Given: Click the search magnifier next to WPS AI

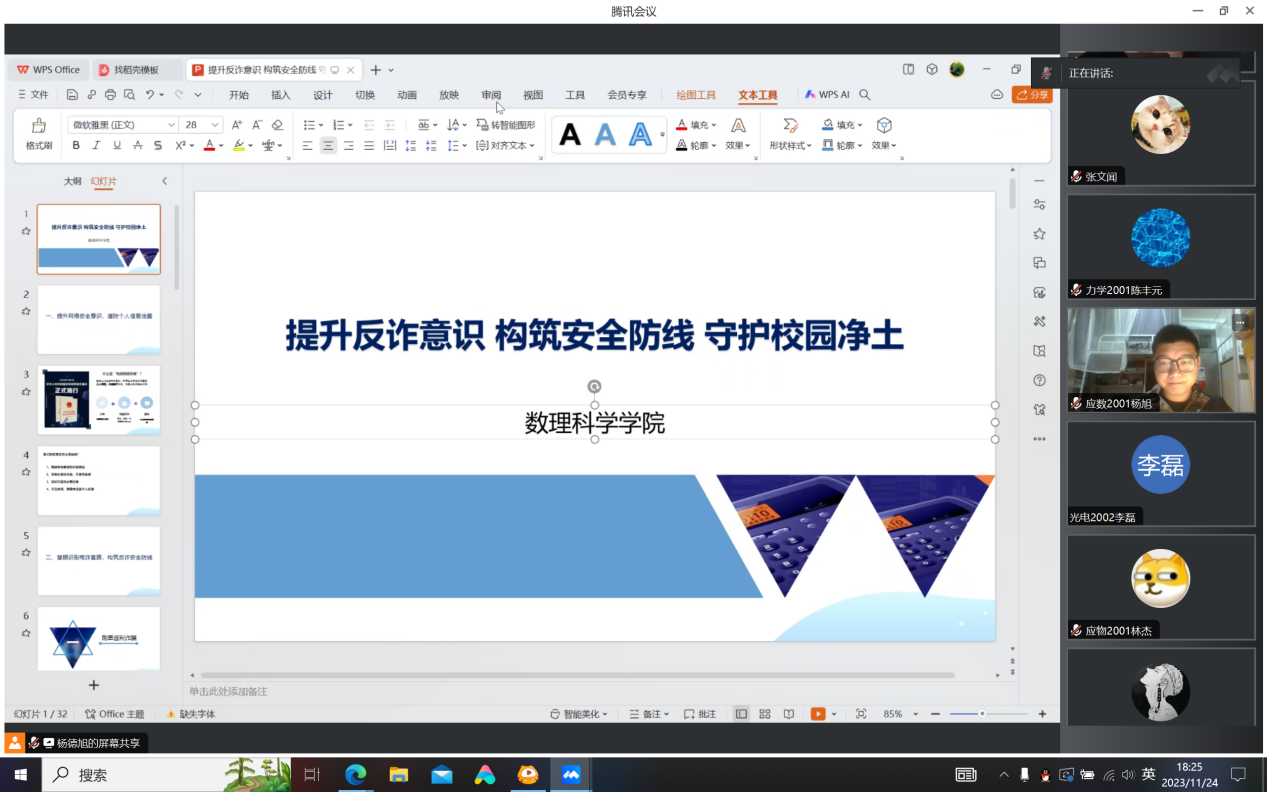Looking at the screenshot, I should tap(865, 95).
